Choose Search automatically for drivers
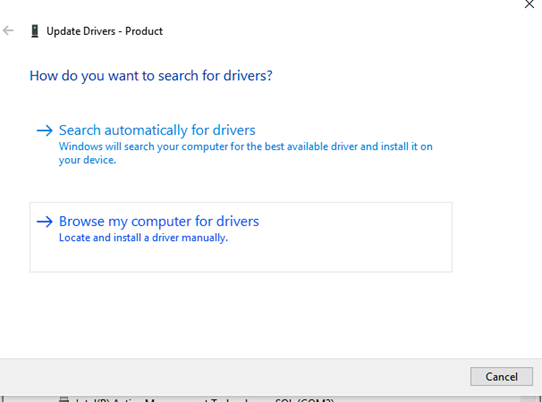The image size is (542, 402). (241, 144)
